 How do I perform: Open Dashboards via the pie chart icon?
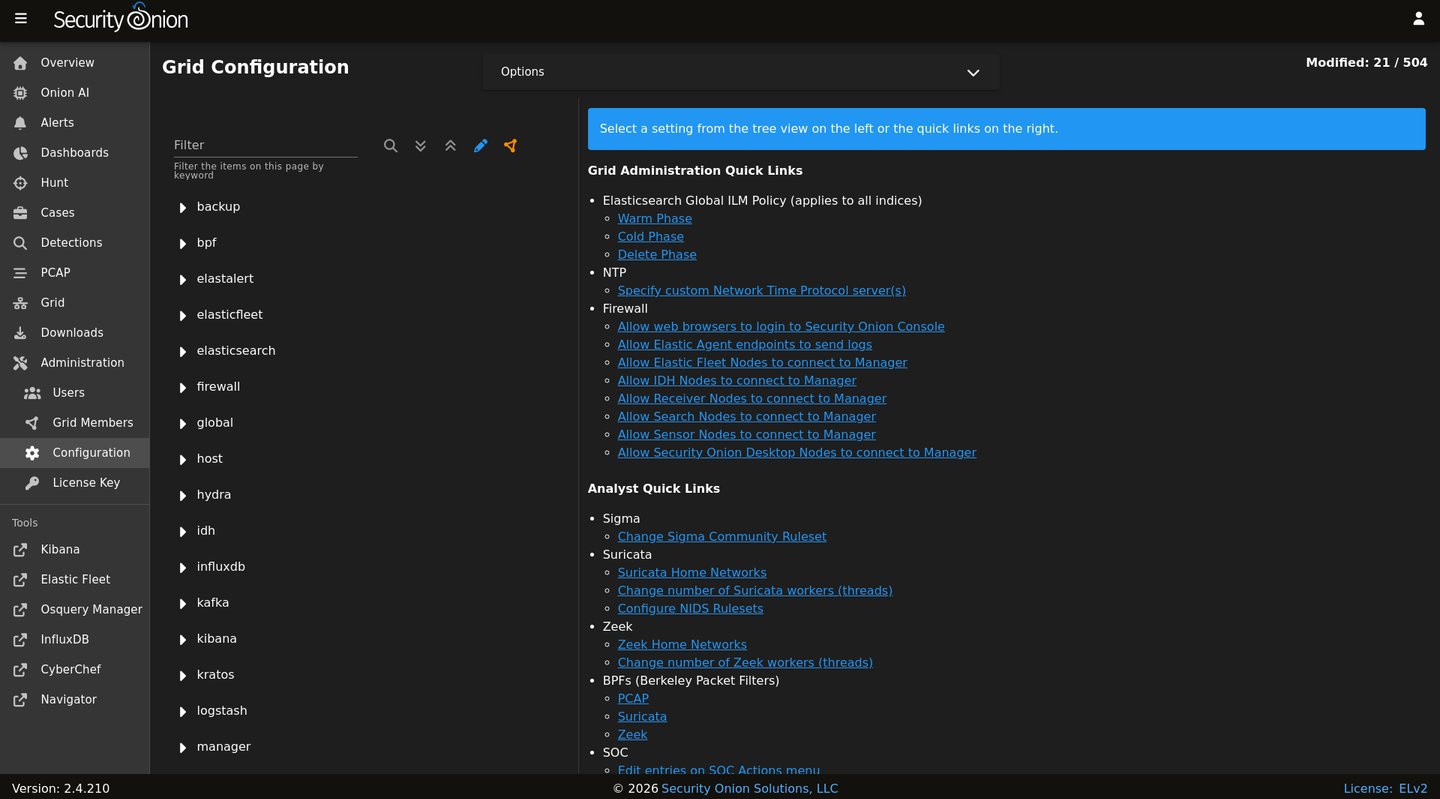(x=20, y=153)
